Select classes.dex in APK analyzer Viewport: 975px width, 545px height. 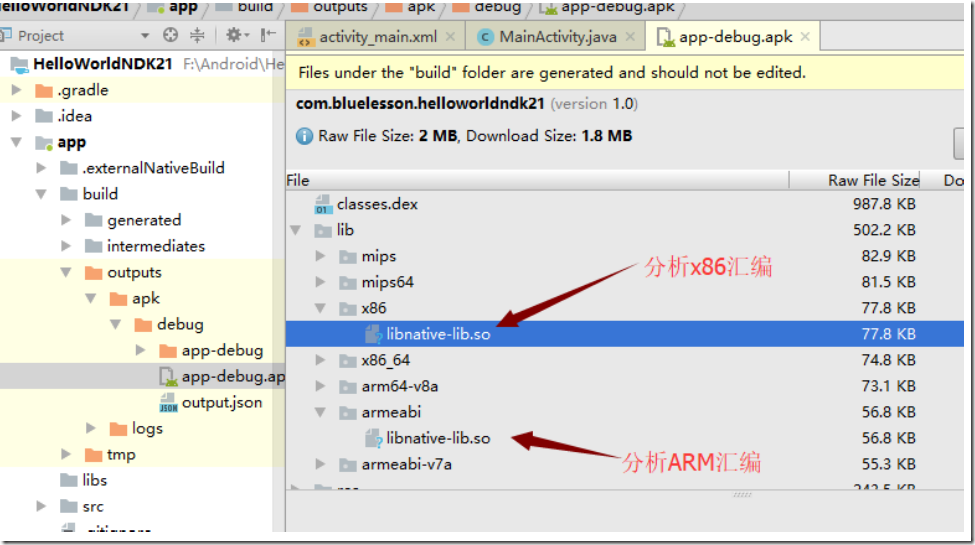coord(377,204)
